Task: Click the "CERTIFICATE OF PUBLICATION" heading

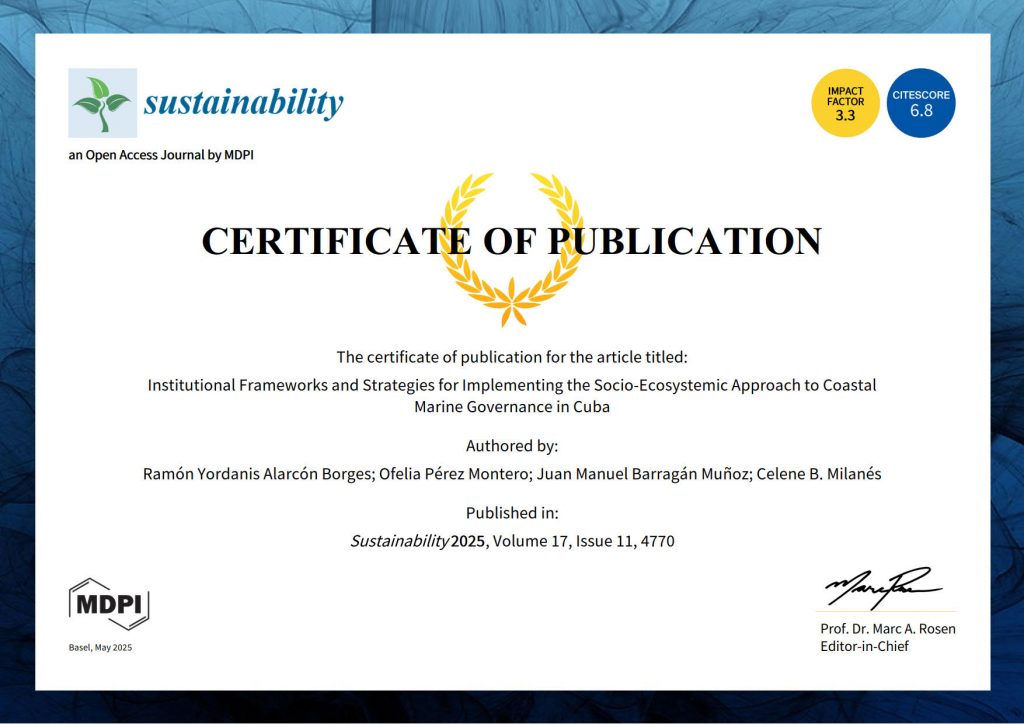Action: click(x=512, y=241)
